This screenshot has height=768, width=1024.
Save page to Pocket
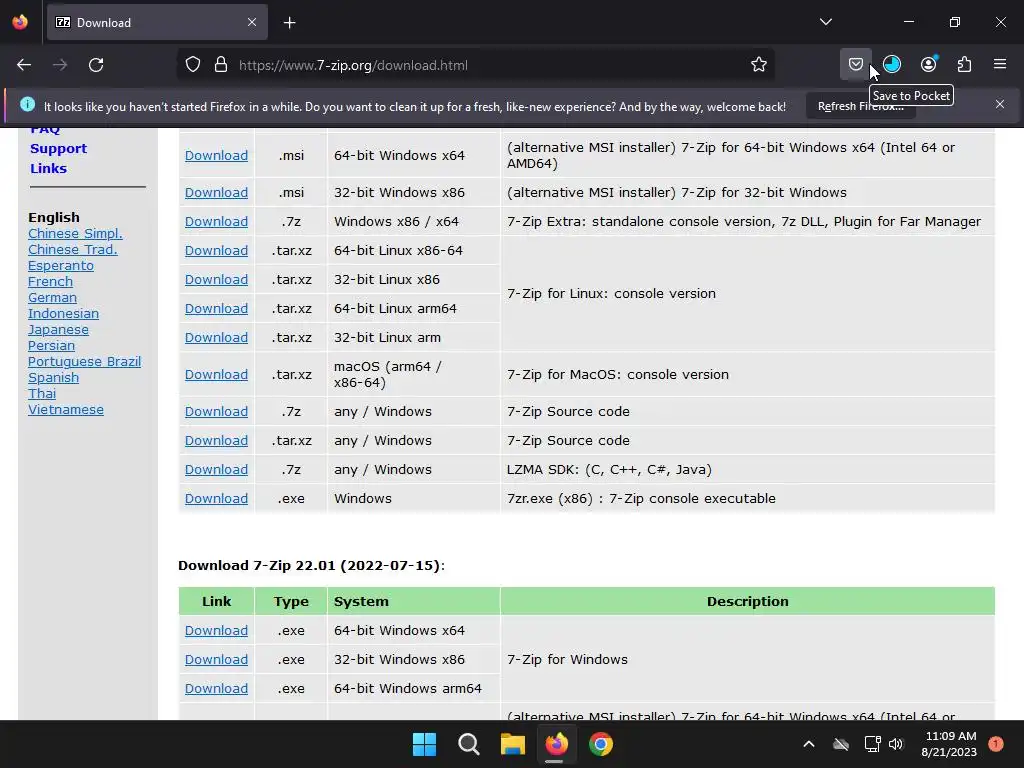(x=856, y=65)
